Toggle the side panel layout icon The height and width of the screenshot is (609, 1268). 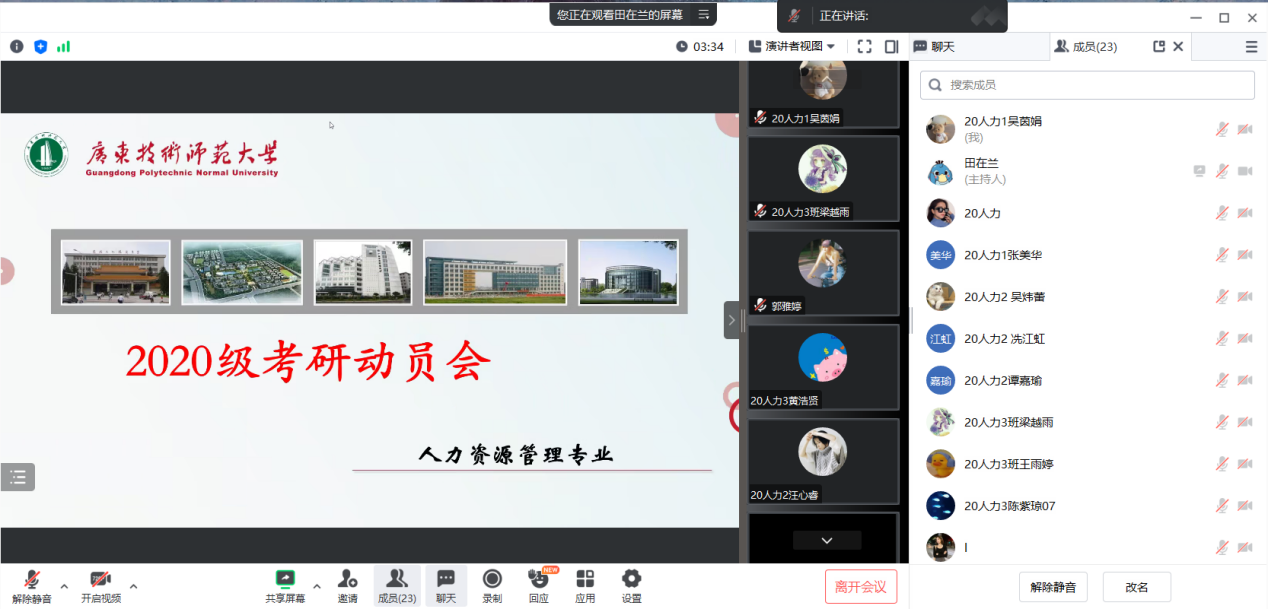pos(891,46)
